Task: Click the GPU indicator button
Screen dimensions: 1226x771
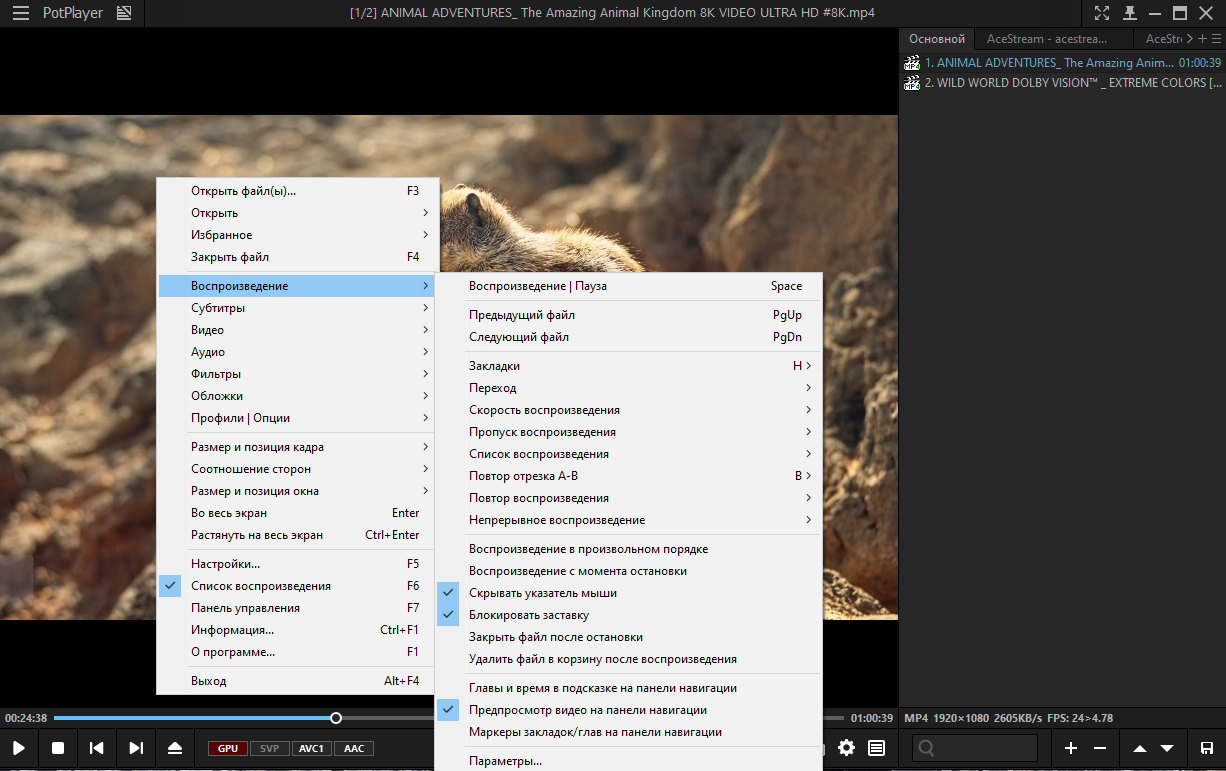Action: [x=228, y=748]
